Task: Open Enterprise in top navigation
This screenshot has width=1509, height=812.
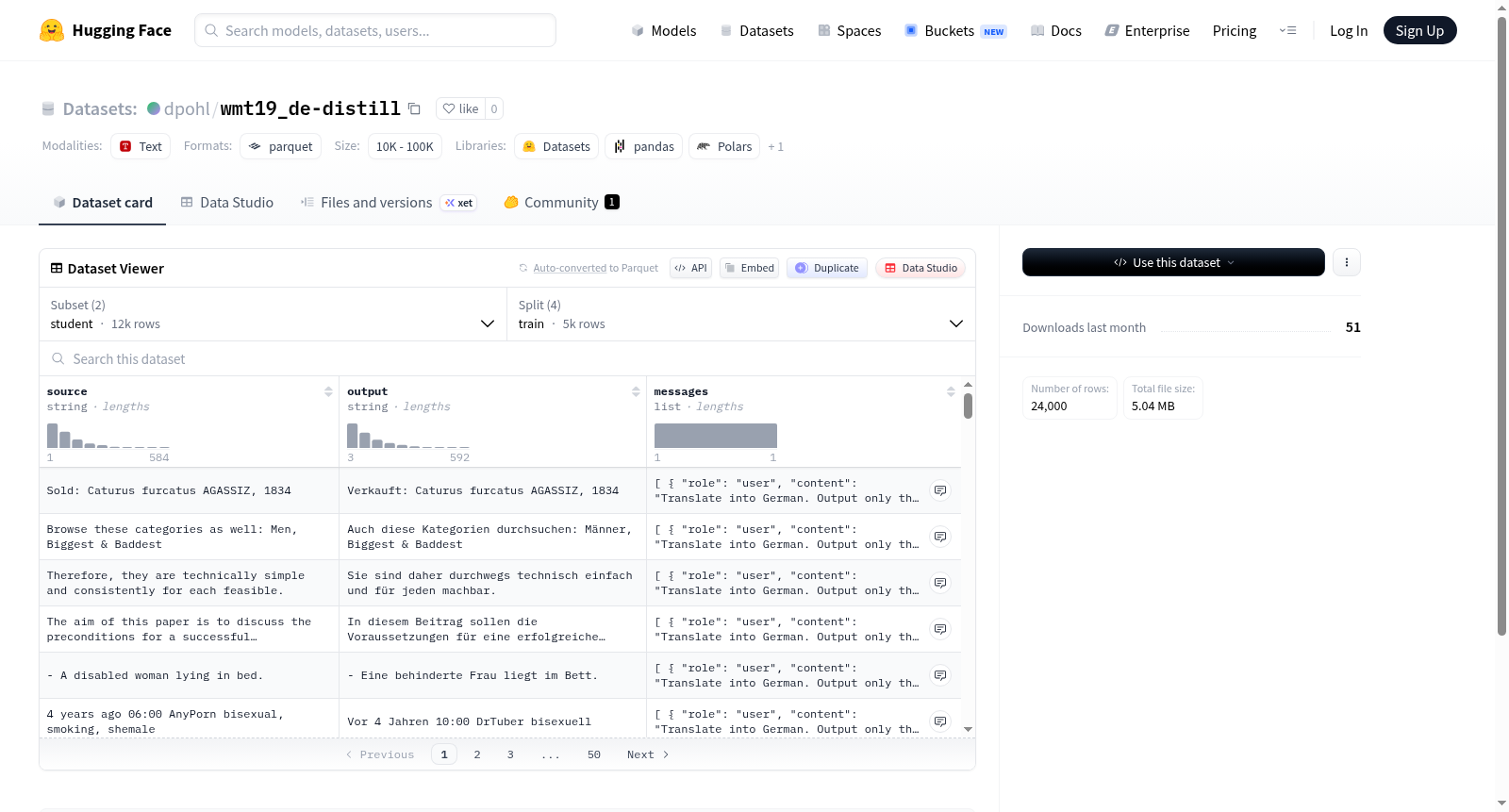Action: point(1148,30)
